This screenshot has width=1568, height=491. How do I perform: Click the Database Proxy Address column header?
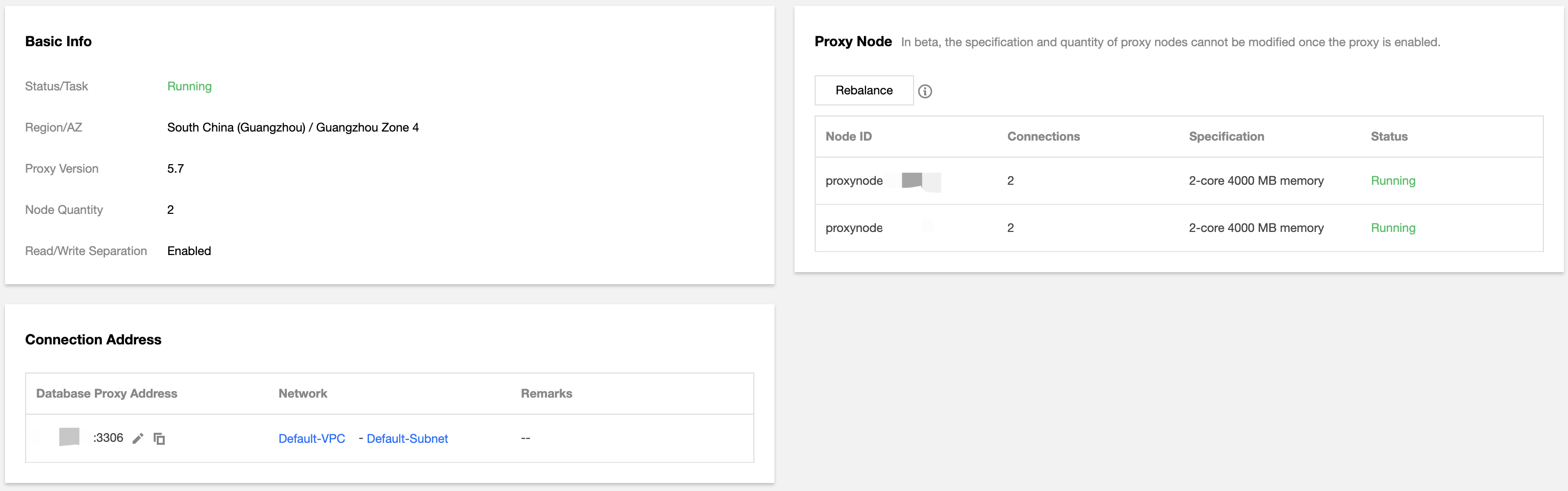pyautogui.click(x=106, y=394)
